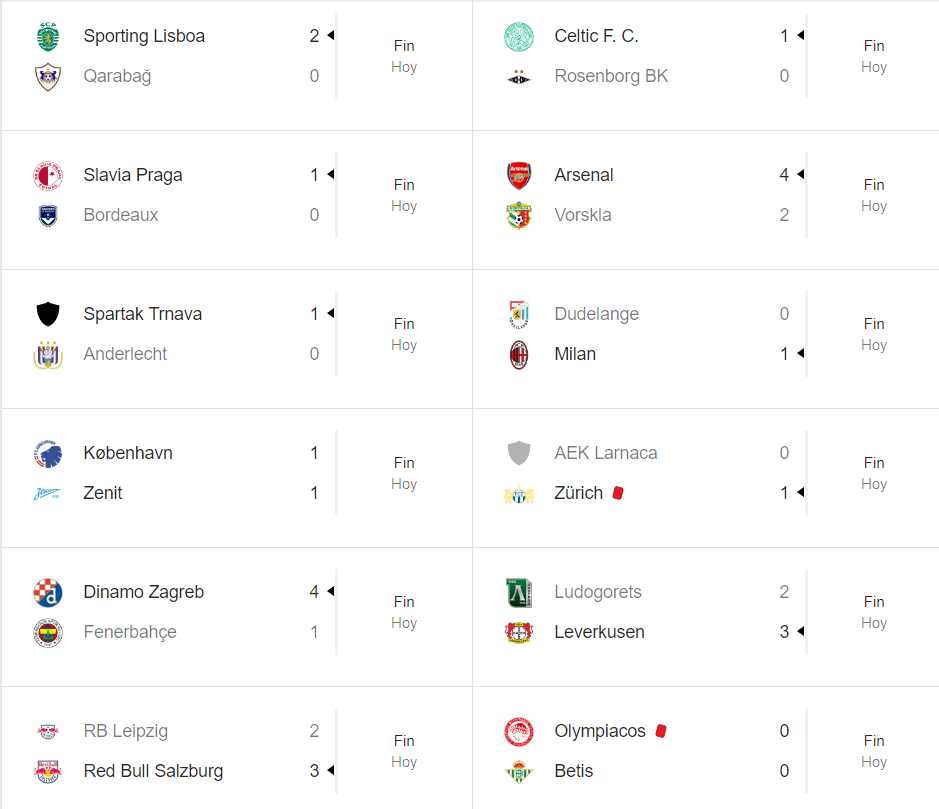Open Red Bull Salzburg team link
This screenshot has height=809, width=939.
tap(153, 771)
